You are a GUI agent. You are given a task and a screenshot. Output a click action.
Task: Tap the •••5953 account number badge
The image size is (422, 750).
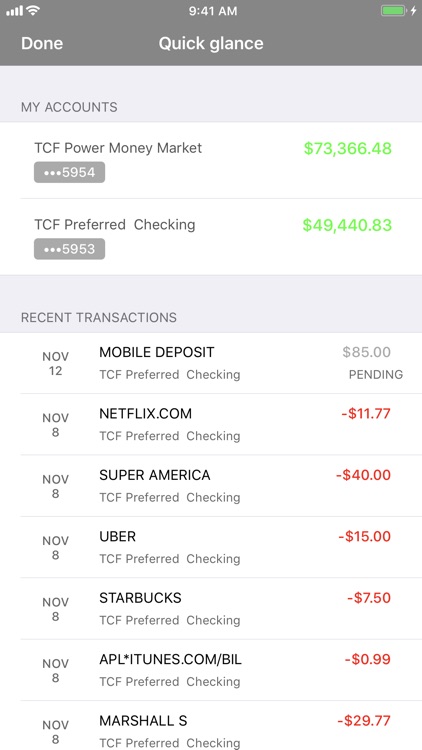point(69,249)
